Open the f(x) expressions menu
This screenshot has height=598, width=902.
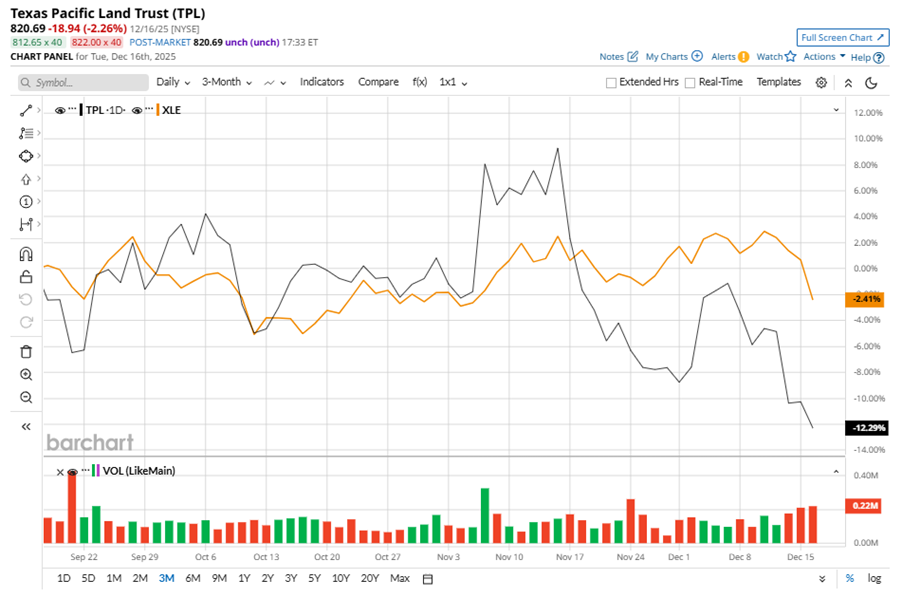pos(419,82)
